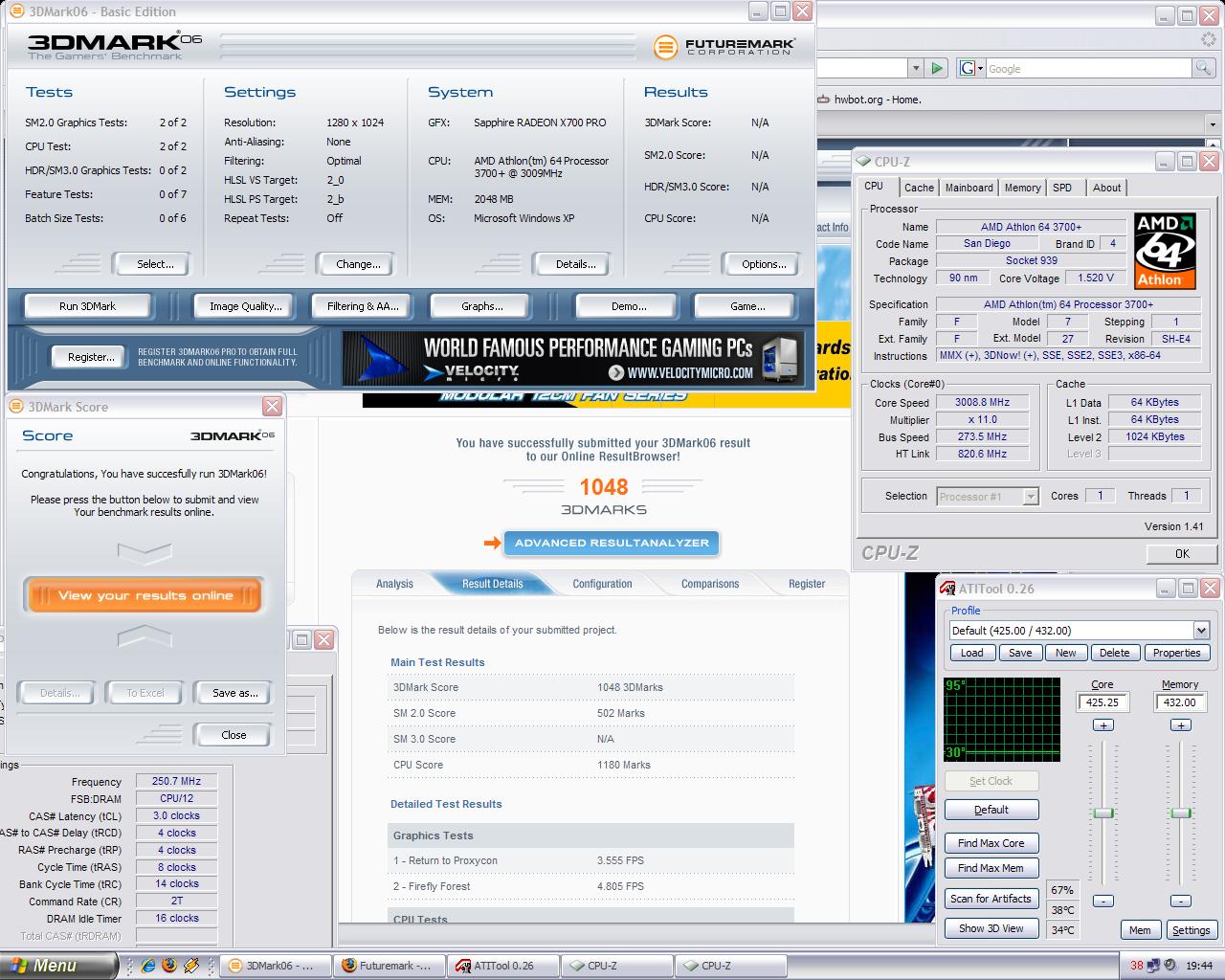1225x980 pixels.
Task: Open the Configuration tab on results page
Action: pyautogui.click(x=602, y=584)
